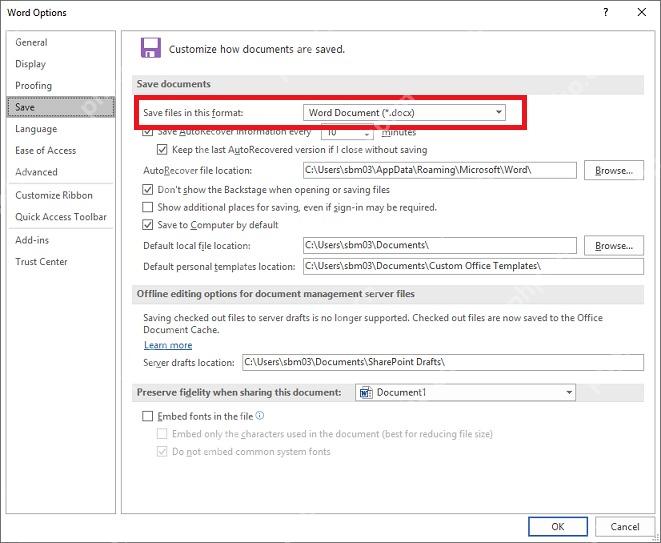Check Embed fonts in the file
Image resolution: width=661 pixels, height=543 pixels.
coord(148,417)
